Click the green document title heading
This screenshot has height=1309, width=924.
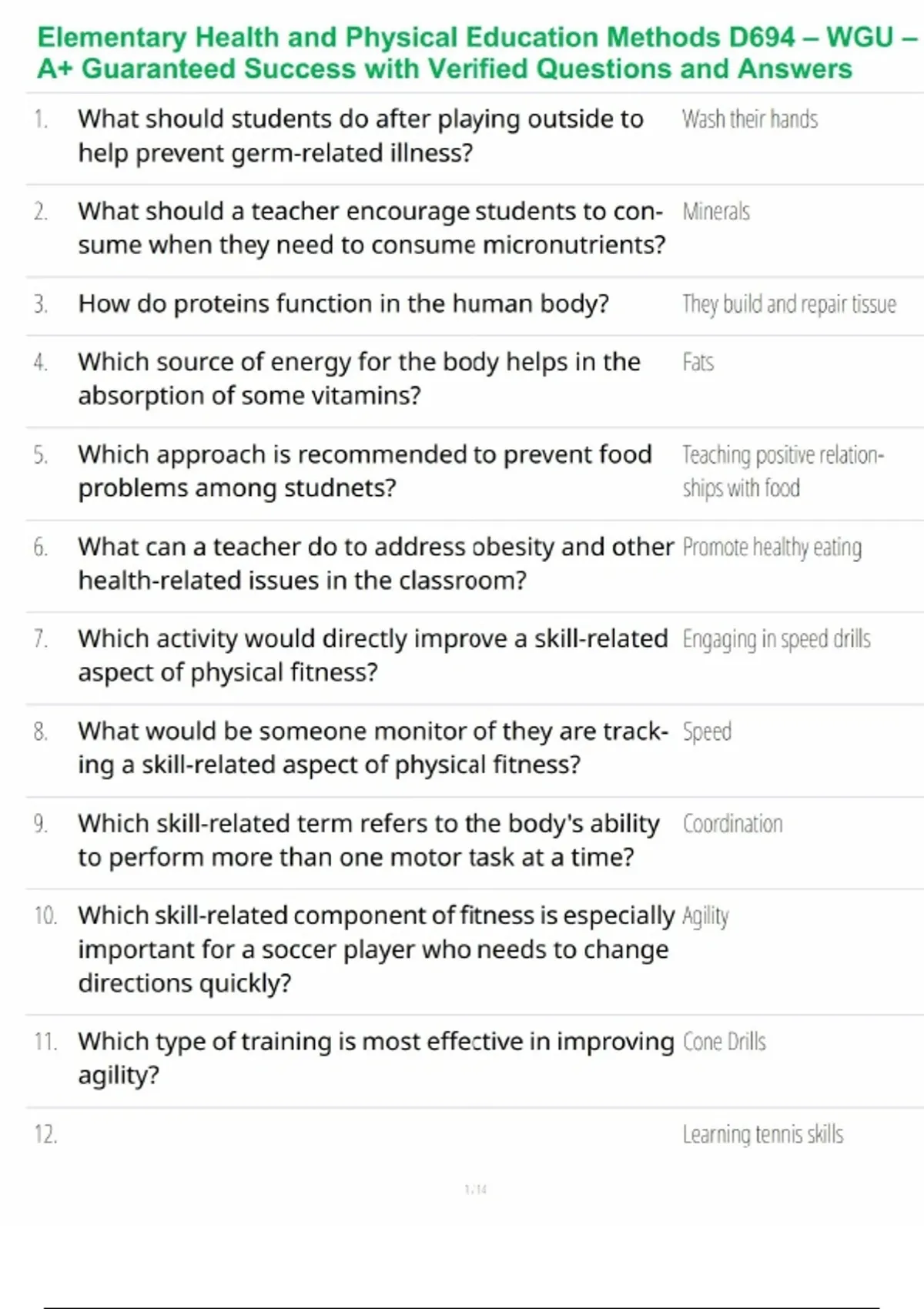coord(462,52)
